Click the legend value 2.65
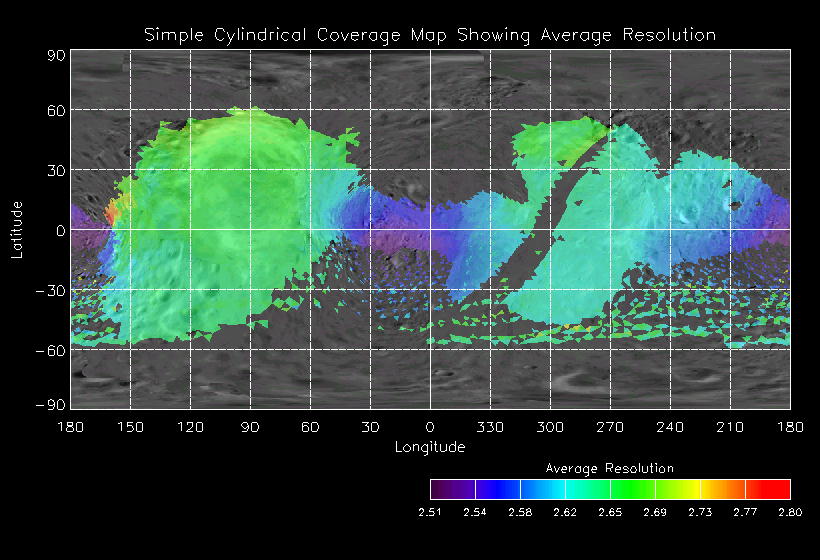 click(610, 512)
